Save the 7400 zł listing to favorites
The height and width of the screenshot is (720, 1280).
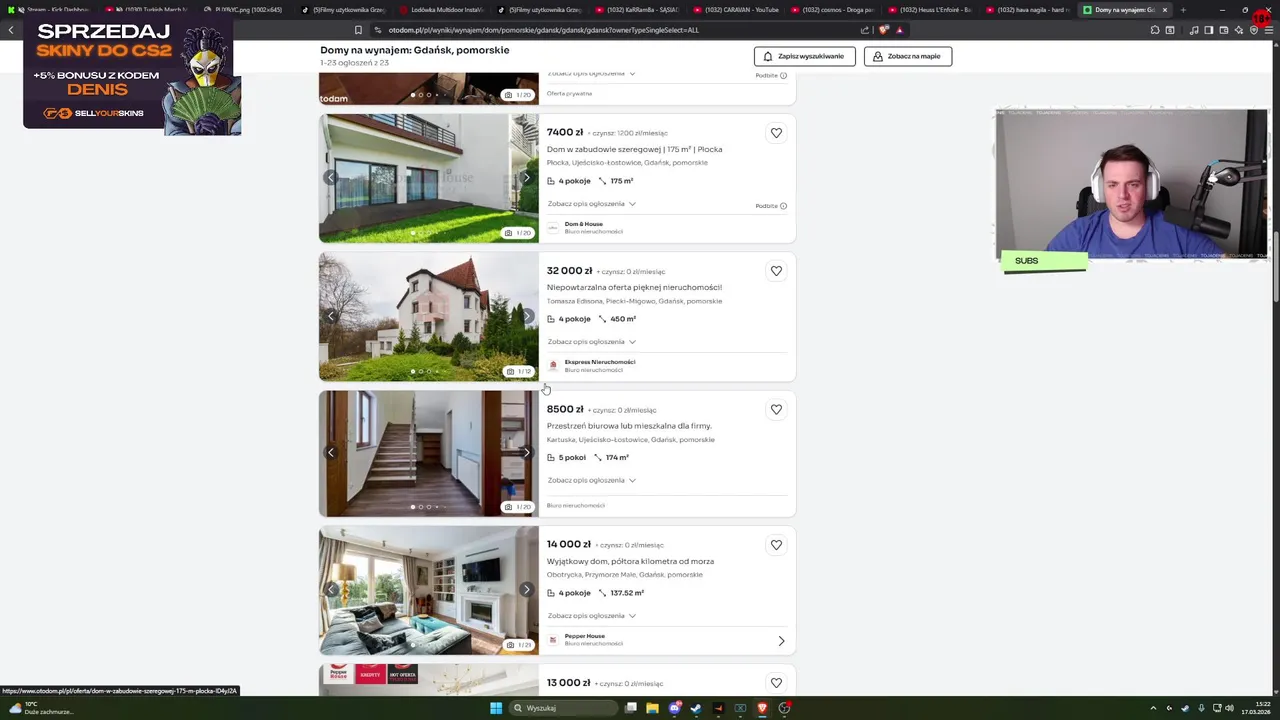[x=776, y=133]
